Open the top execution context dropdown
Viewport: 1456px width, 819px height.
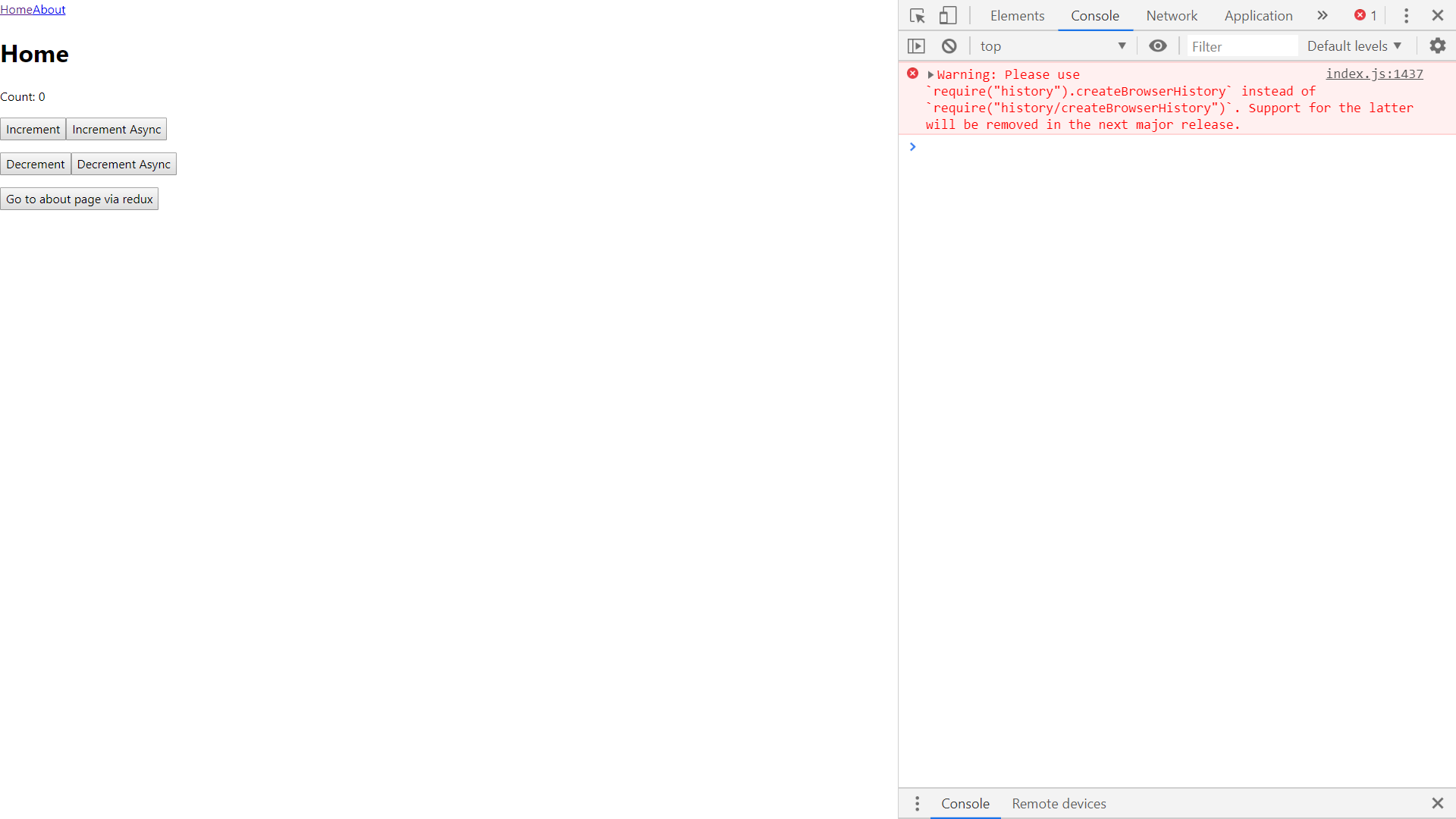click(x=1052, y=46)
